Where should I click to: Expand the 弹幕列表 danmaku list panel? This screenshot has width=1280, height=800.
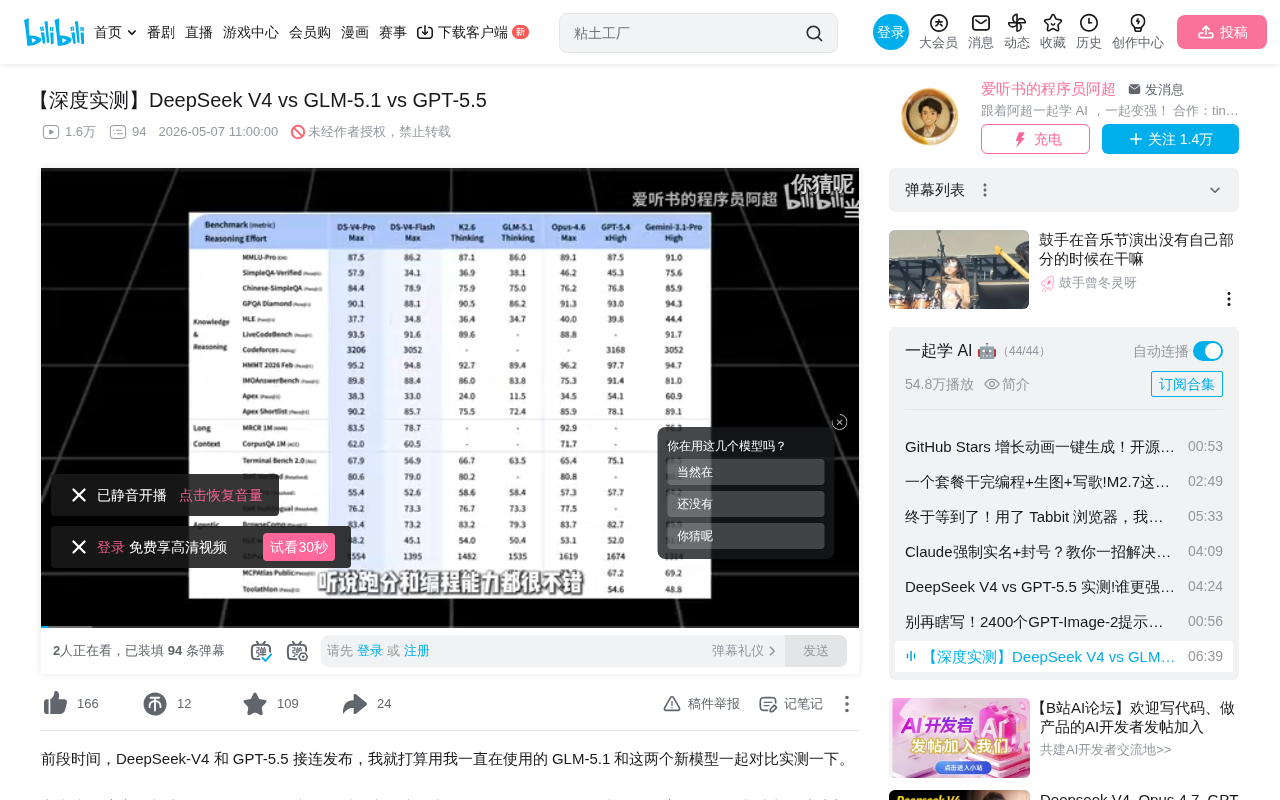1215,190
